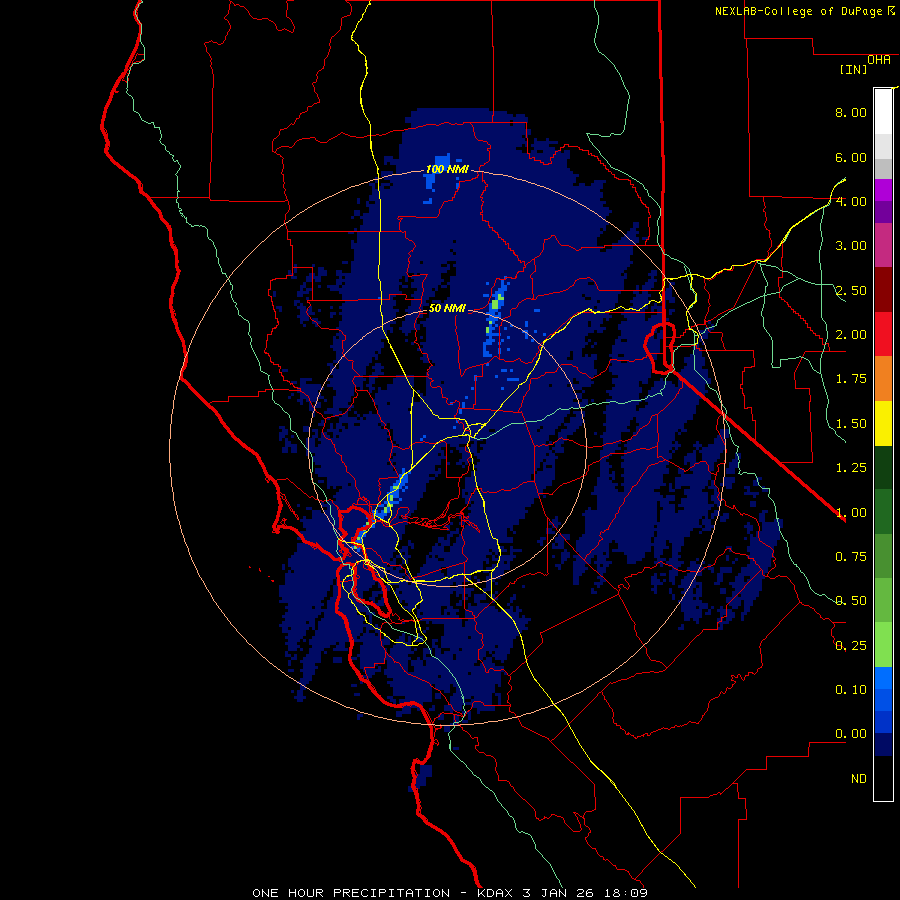900x900 pixels.
Task: Click the bright red 2.00 color swatch
Action: pyautogui.click(x=883, y=334)
